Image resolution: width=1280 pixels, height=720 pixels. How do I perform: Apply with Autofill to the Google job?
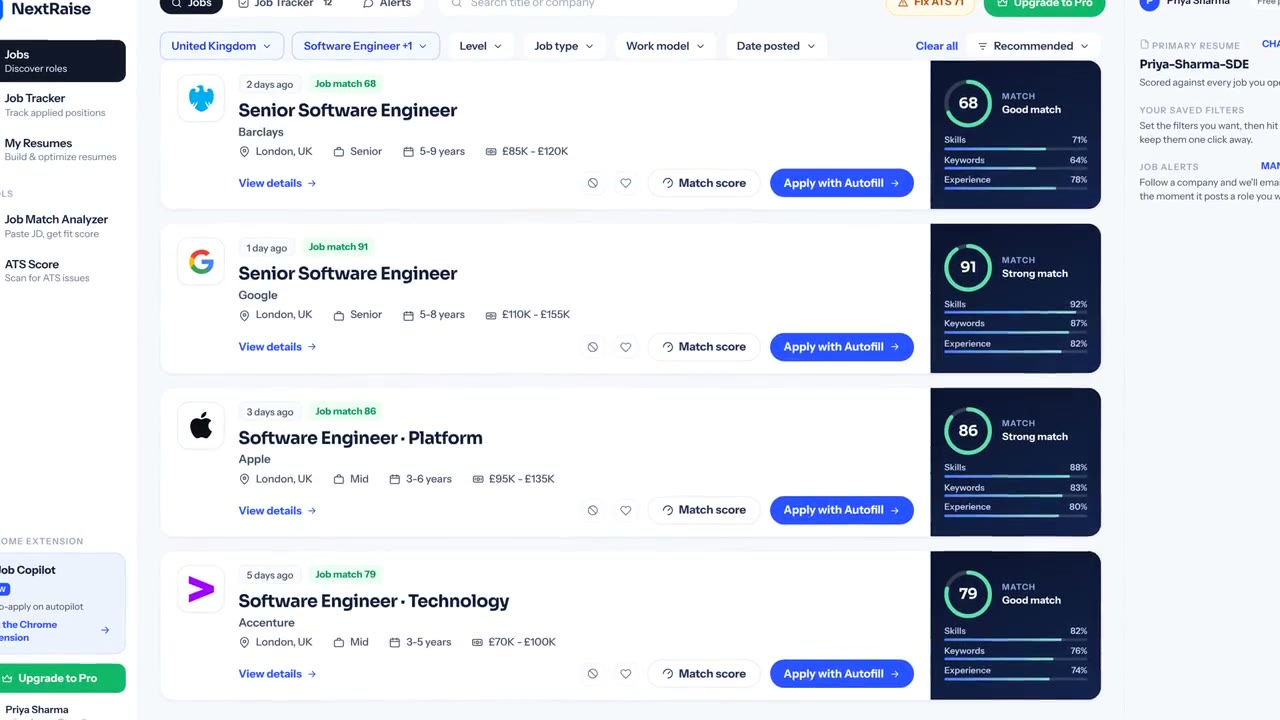(x=842, y=347)
